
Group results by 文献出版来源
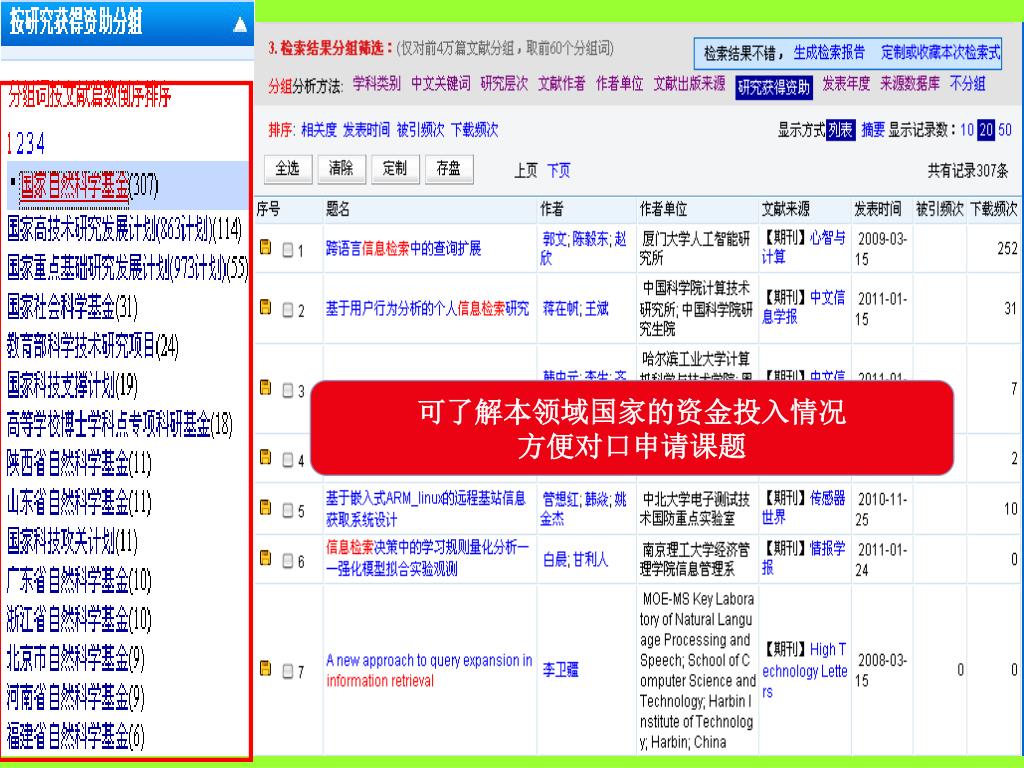pyautogui.click(x=690, y=84)
